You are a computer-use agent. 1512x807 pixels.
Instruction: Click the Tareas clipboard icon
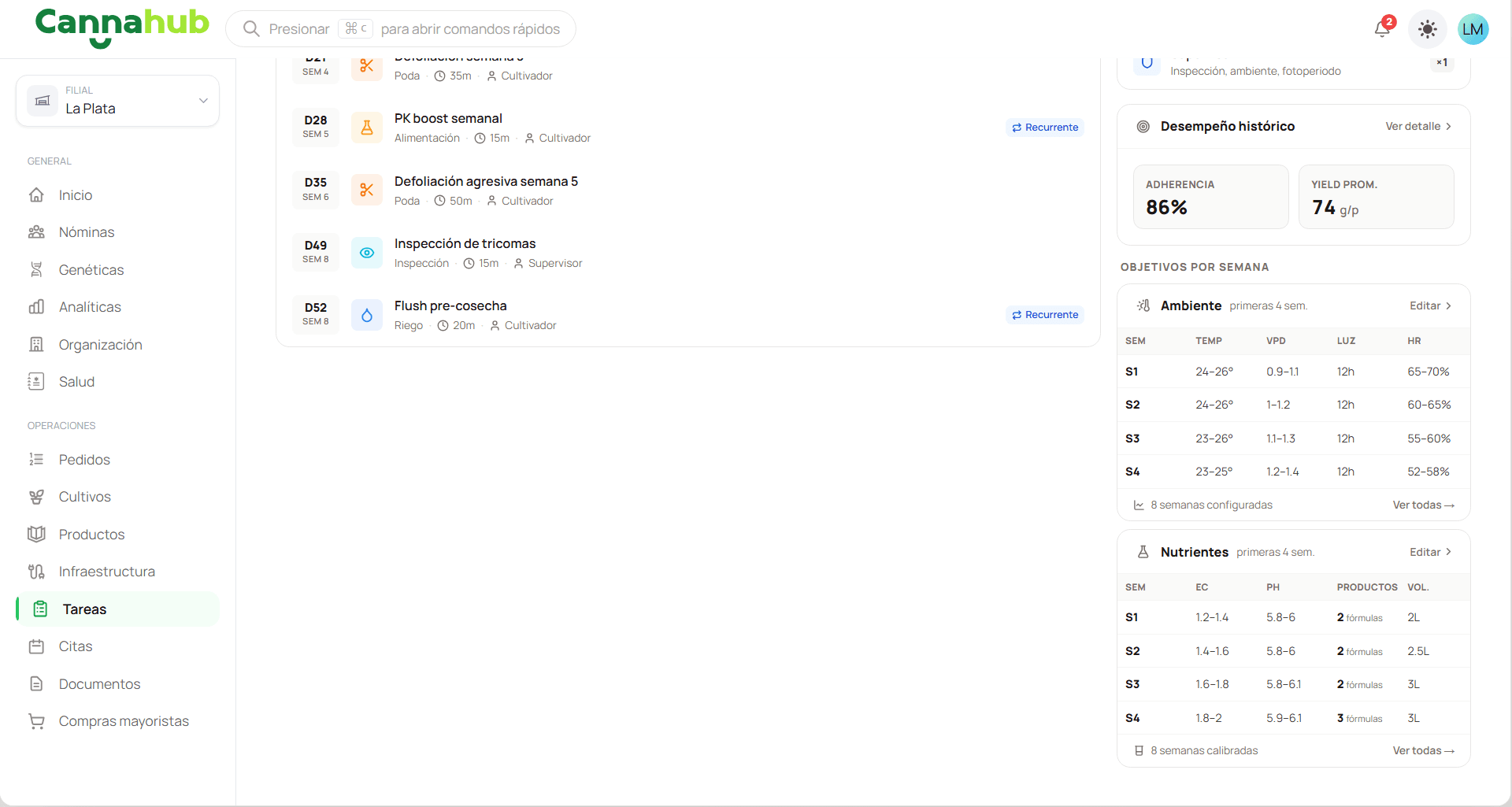pos(40,609)
